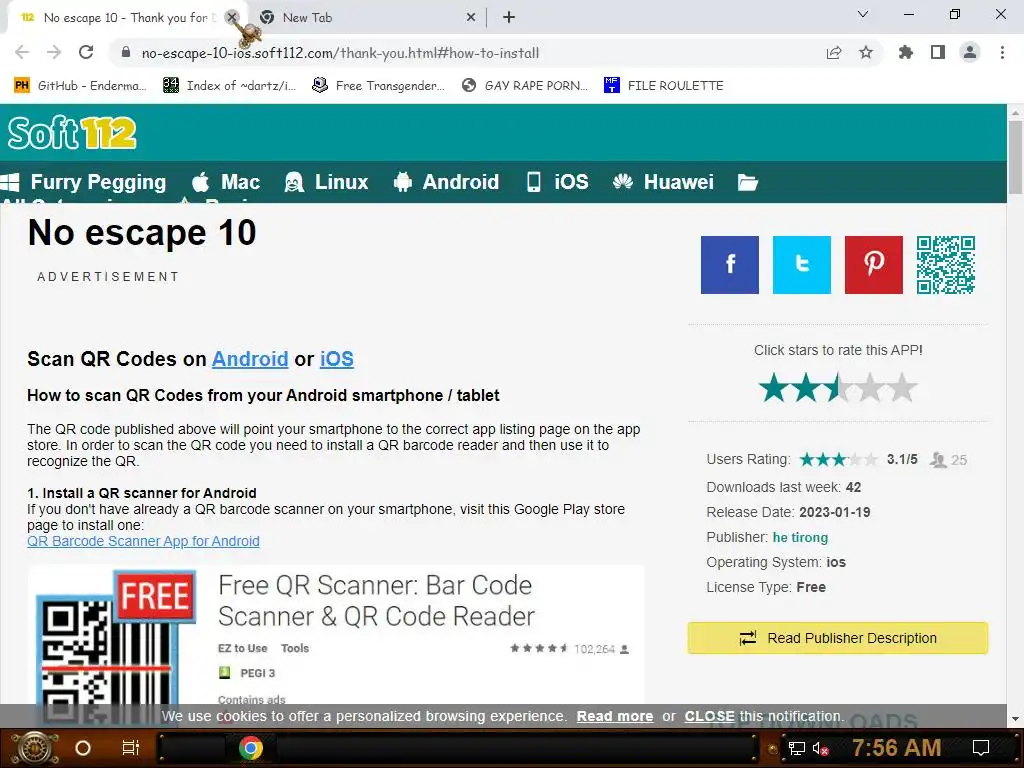
Task: Open a new browser tab
Action: point(509,18)
